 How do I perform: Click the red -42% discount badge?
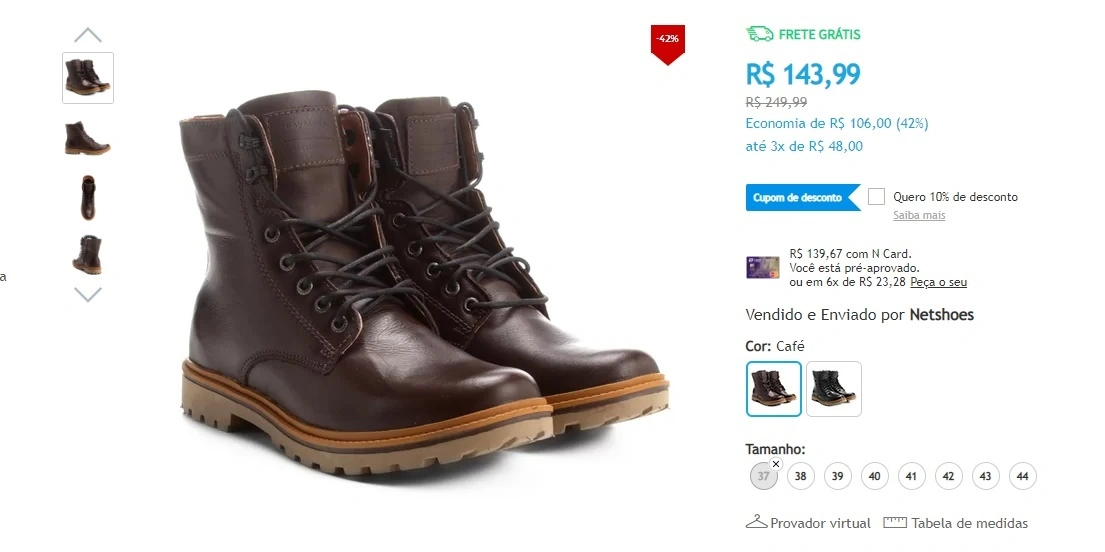(x=668, y=42)
